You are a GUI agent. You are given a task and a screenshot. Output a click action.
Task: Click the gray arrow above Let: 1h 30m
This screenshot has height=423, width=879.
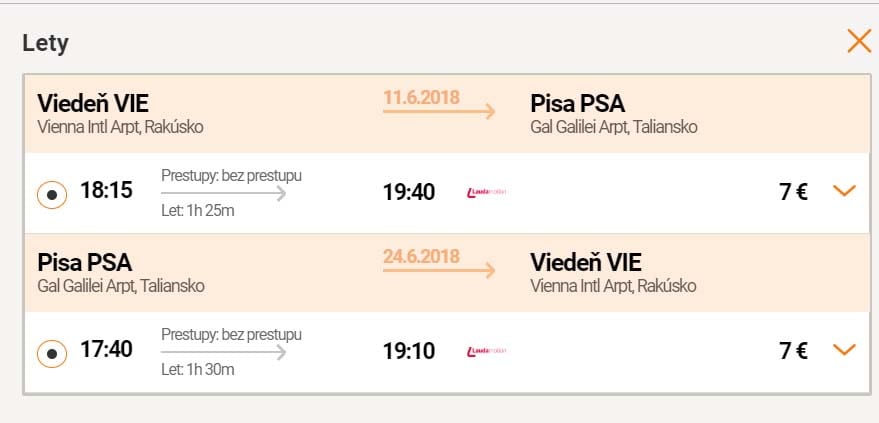pyautogui.click(x=223, y=352)
